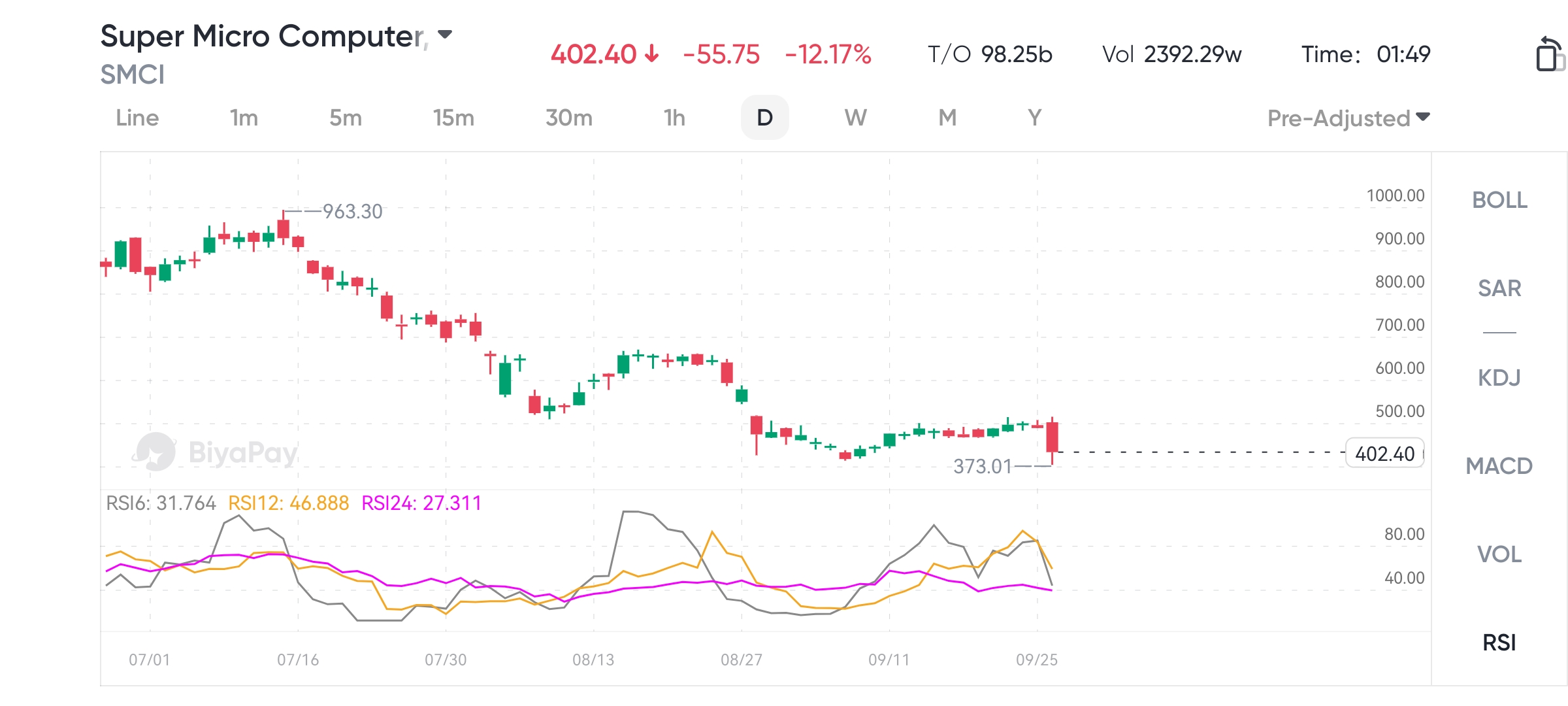Select the D daily interval tab

[764, 118]
